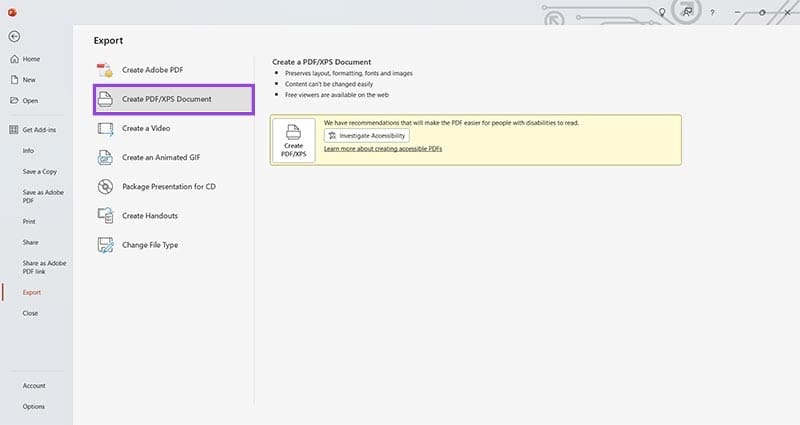Go to the Info section
The image size is (800, 425).
tap(28, 151)
